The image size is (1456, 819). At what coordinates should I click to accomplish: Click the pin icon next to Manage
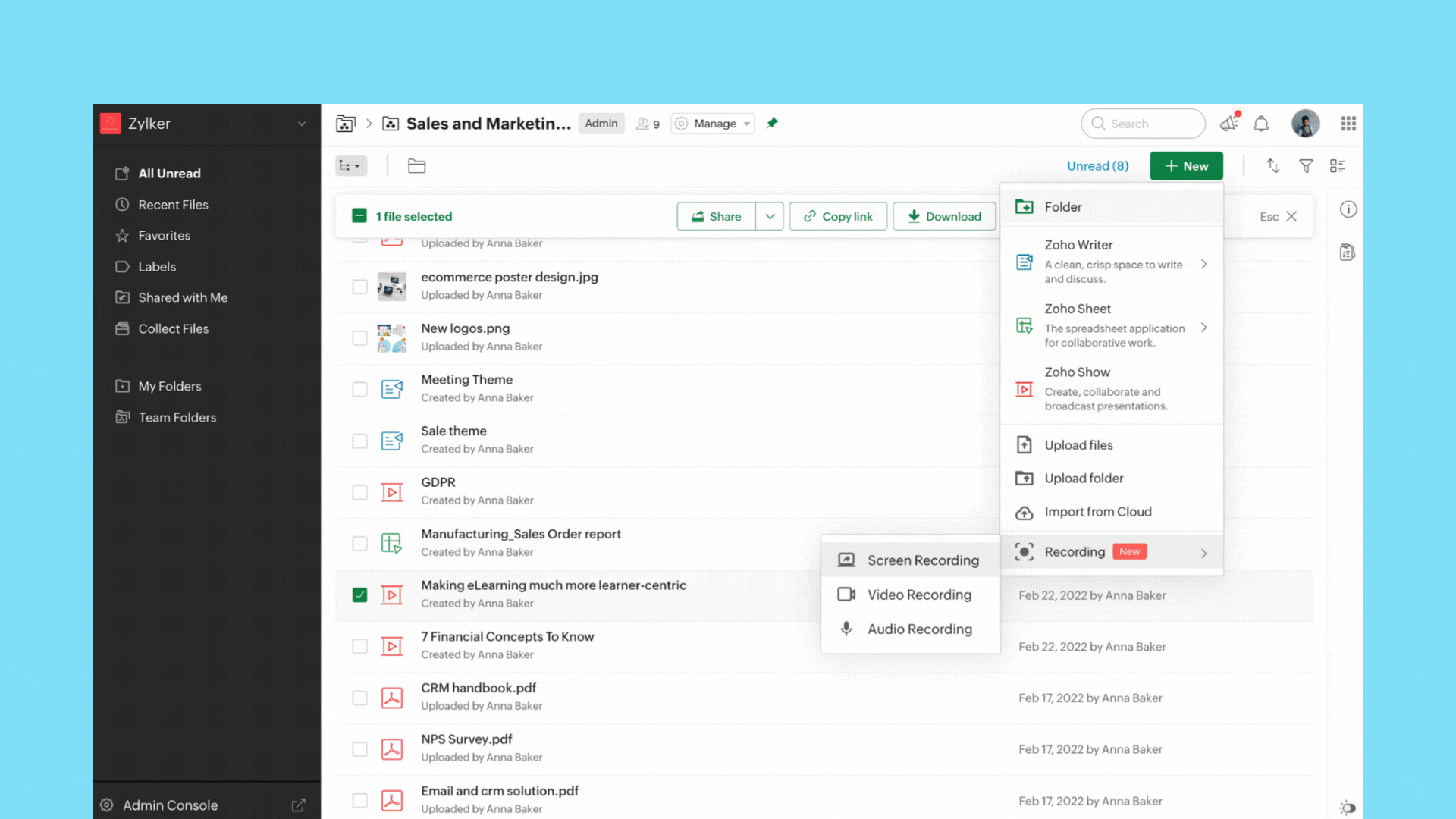coord(772,123)
